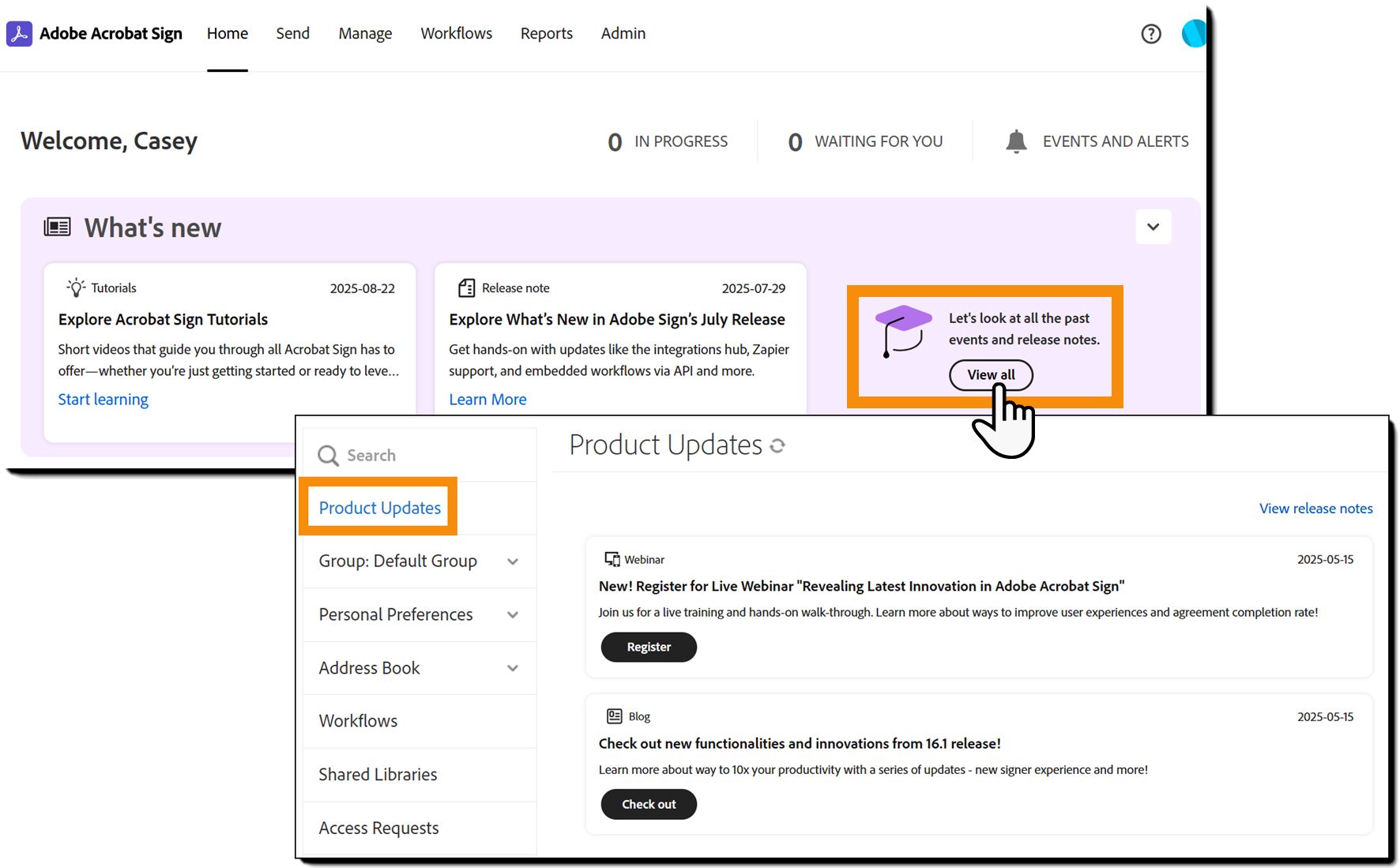Click the Events and Alerts bell icon
This screenshot has width=1400, height=868.
click(1016, 141)
